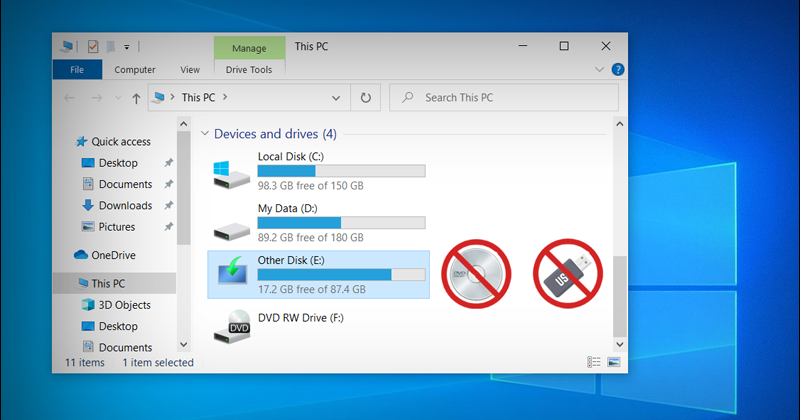The width and height of the screenshot is (800, 420).
Task: Click pin icon beside pinned Documents
Action: pyautogui.click(x=168, y=184)
